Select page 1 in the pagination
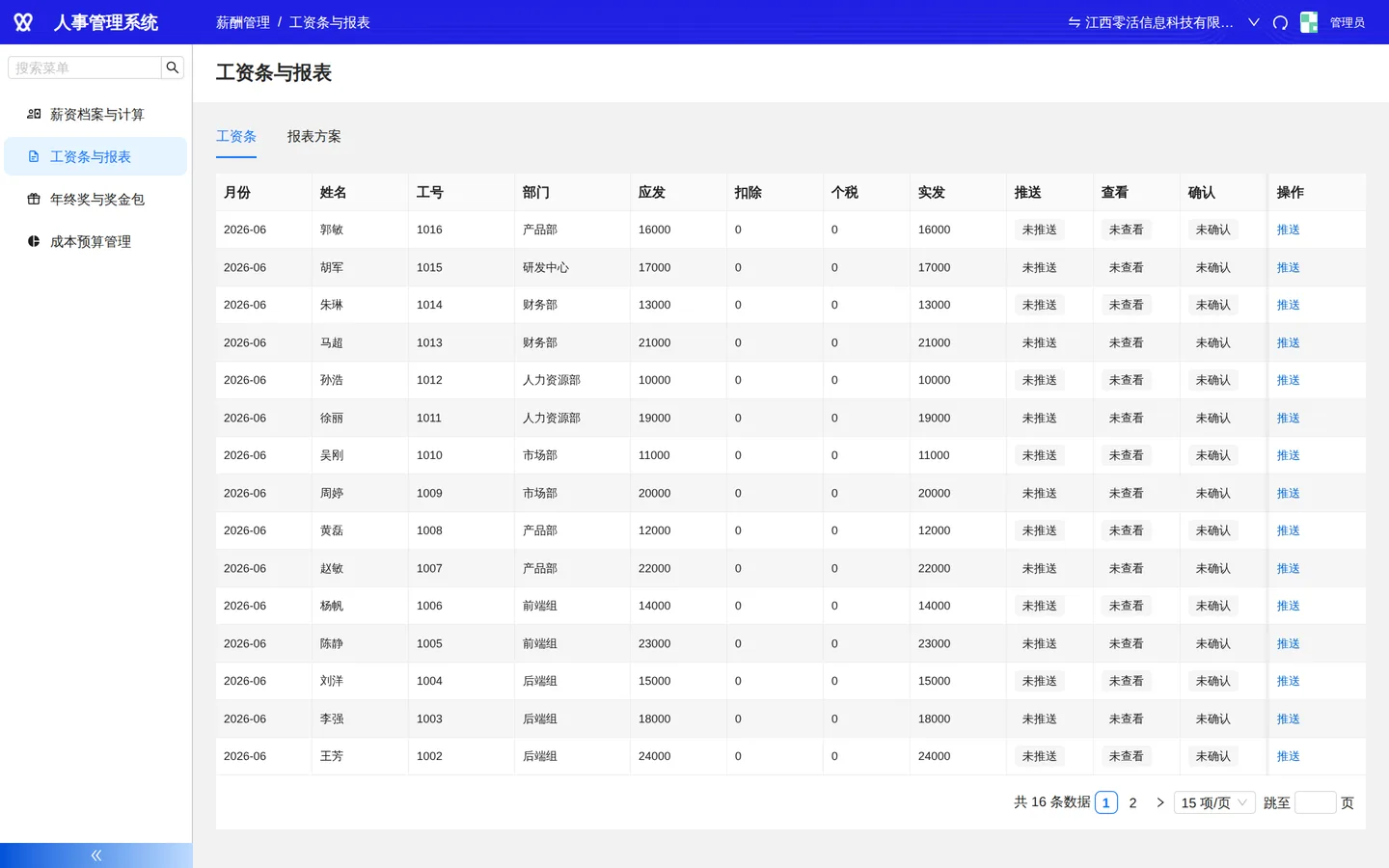 pos(1106,802)
